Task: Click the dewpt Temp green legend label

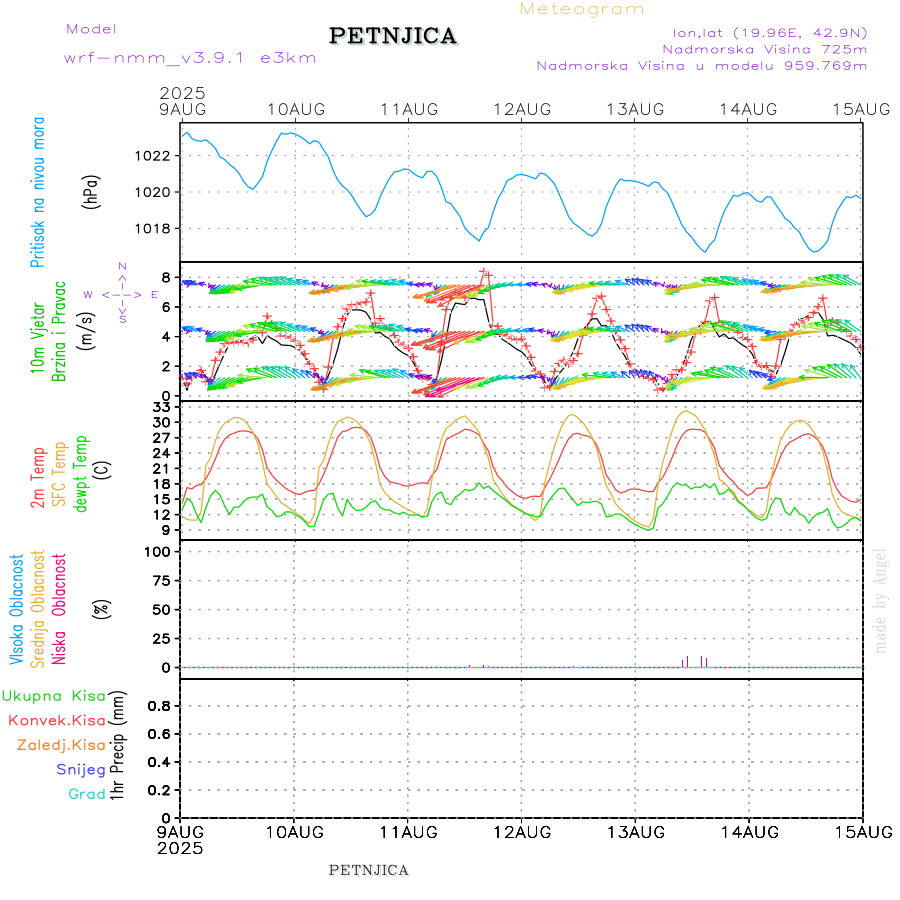Action: [x=80, y=472]
